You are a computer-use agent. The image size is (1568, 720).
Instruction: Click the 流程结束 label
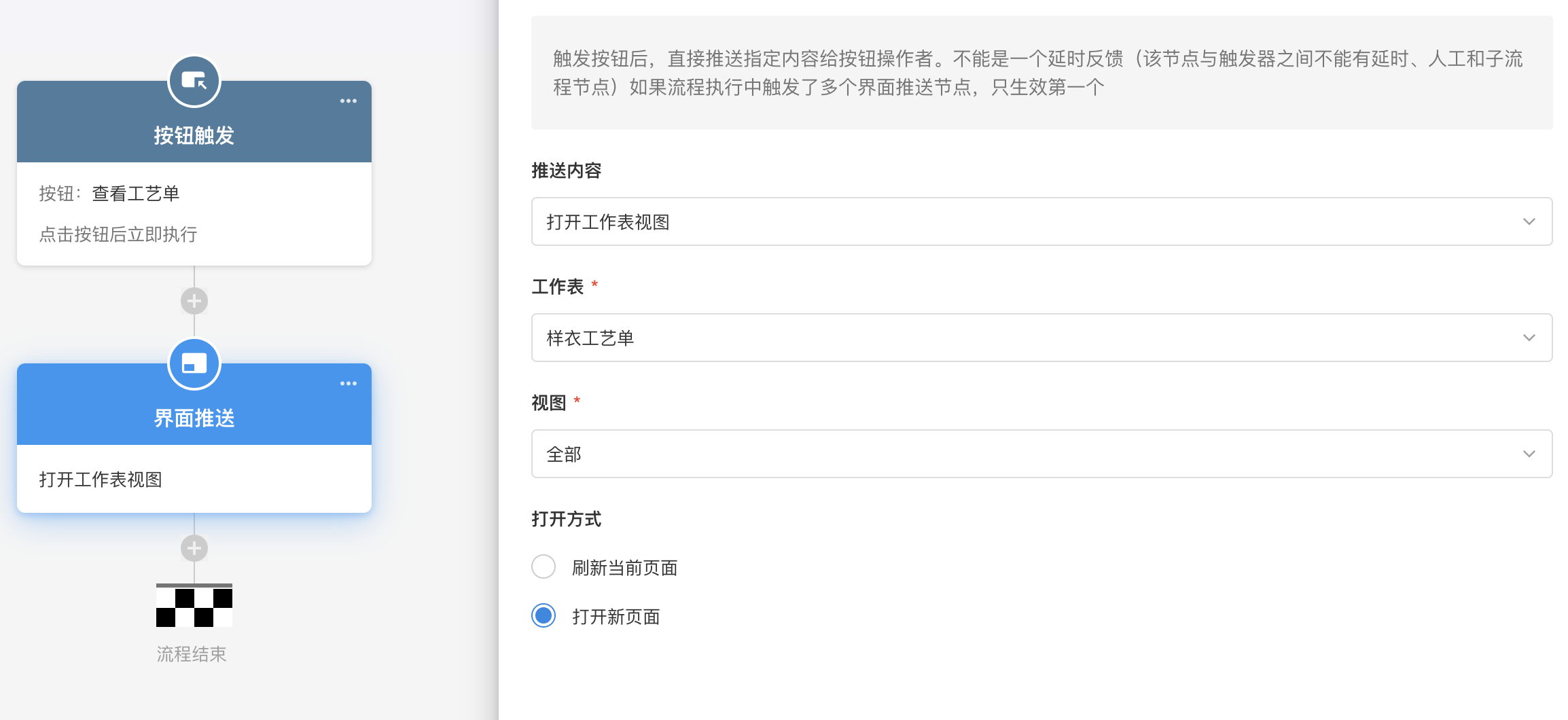pyautogui.click(x=192, y=654)
